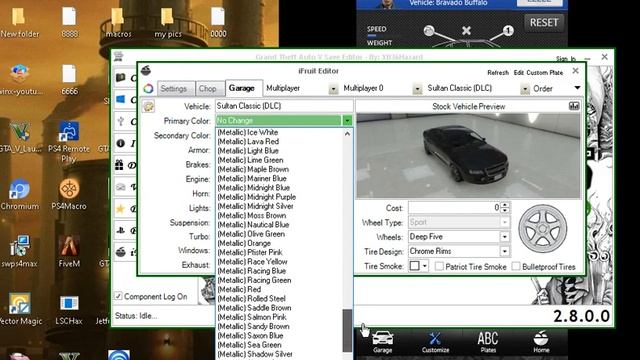Launch PS4 Remote Play shortcut
This screenshot has height=360, width=640.
coord(69,141)
